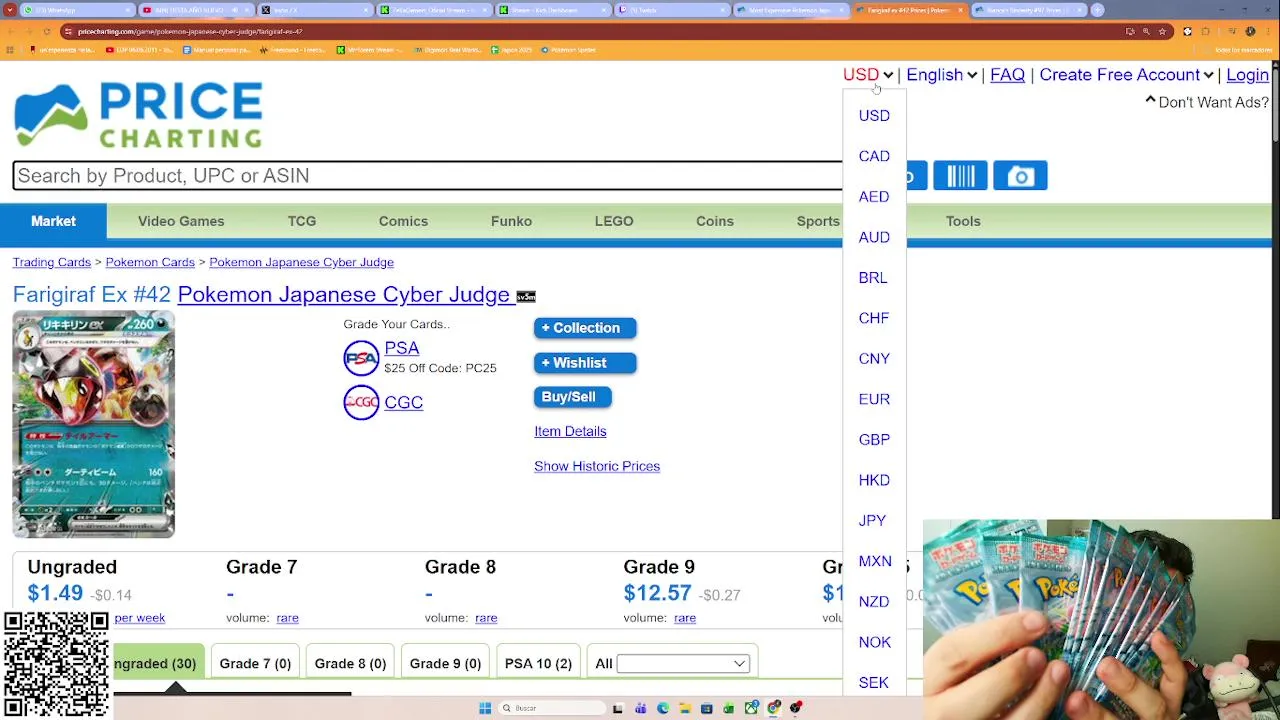Image resolution: width=1280 pixels, height=720 pixels.
Task: Pick SEK from the currency list
Action: (874, 683)
